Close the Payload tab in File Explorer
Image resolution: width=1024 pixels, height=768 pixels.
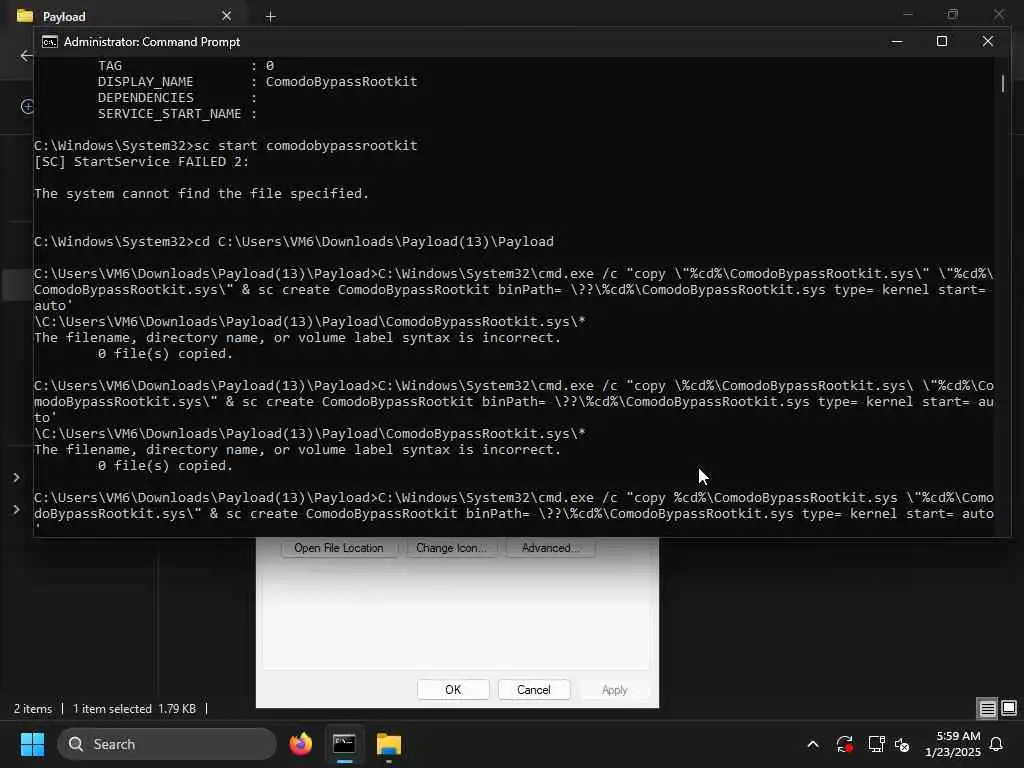[x=226, y=16]
